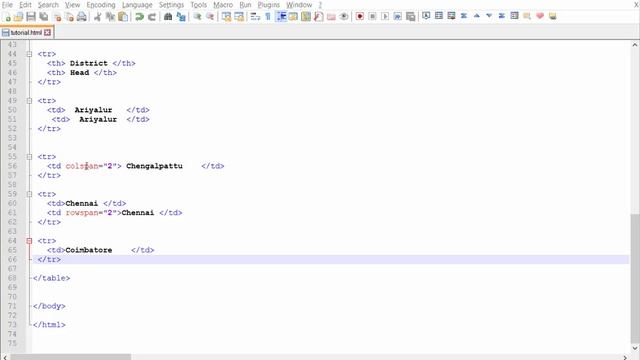Play back the recorded macro

click(x=385, y=17)
